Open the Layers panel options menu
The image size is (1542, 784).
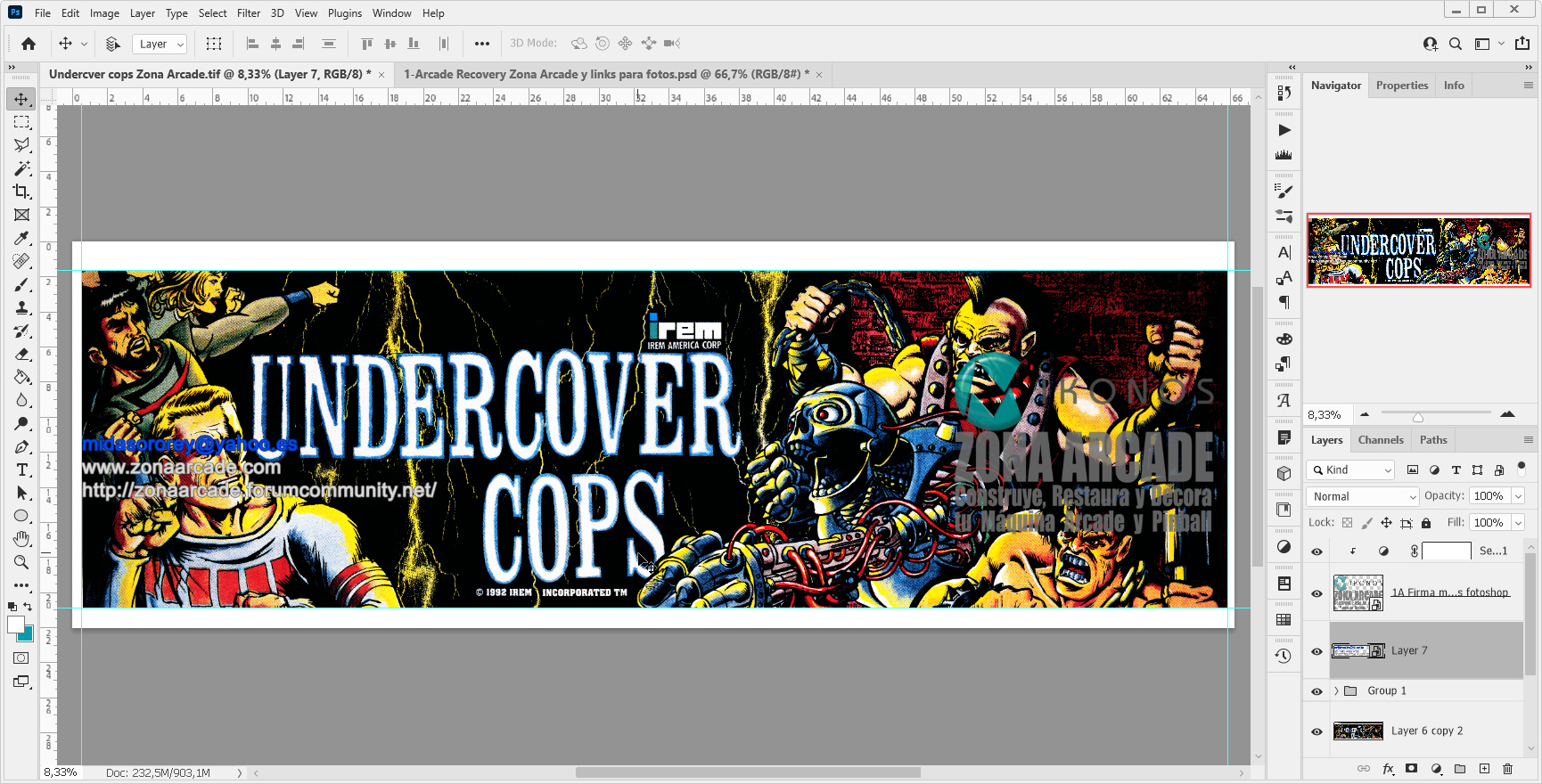coord(1528,440)
